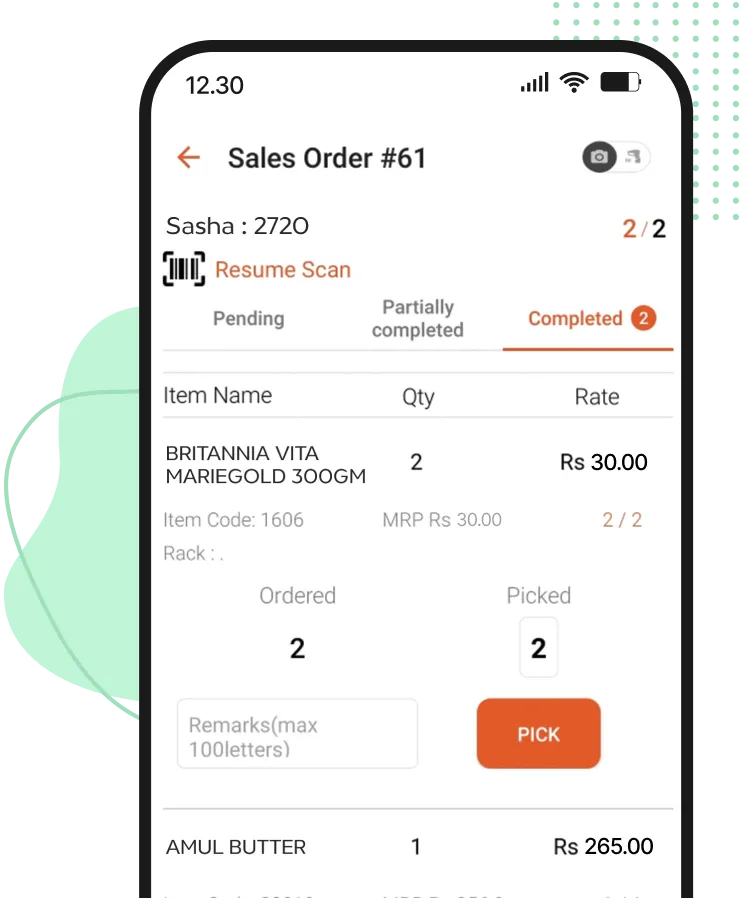
Task: Tap the Wi-Fi status icon
Action: tap(574, 82)
